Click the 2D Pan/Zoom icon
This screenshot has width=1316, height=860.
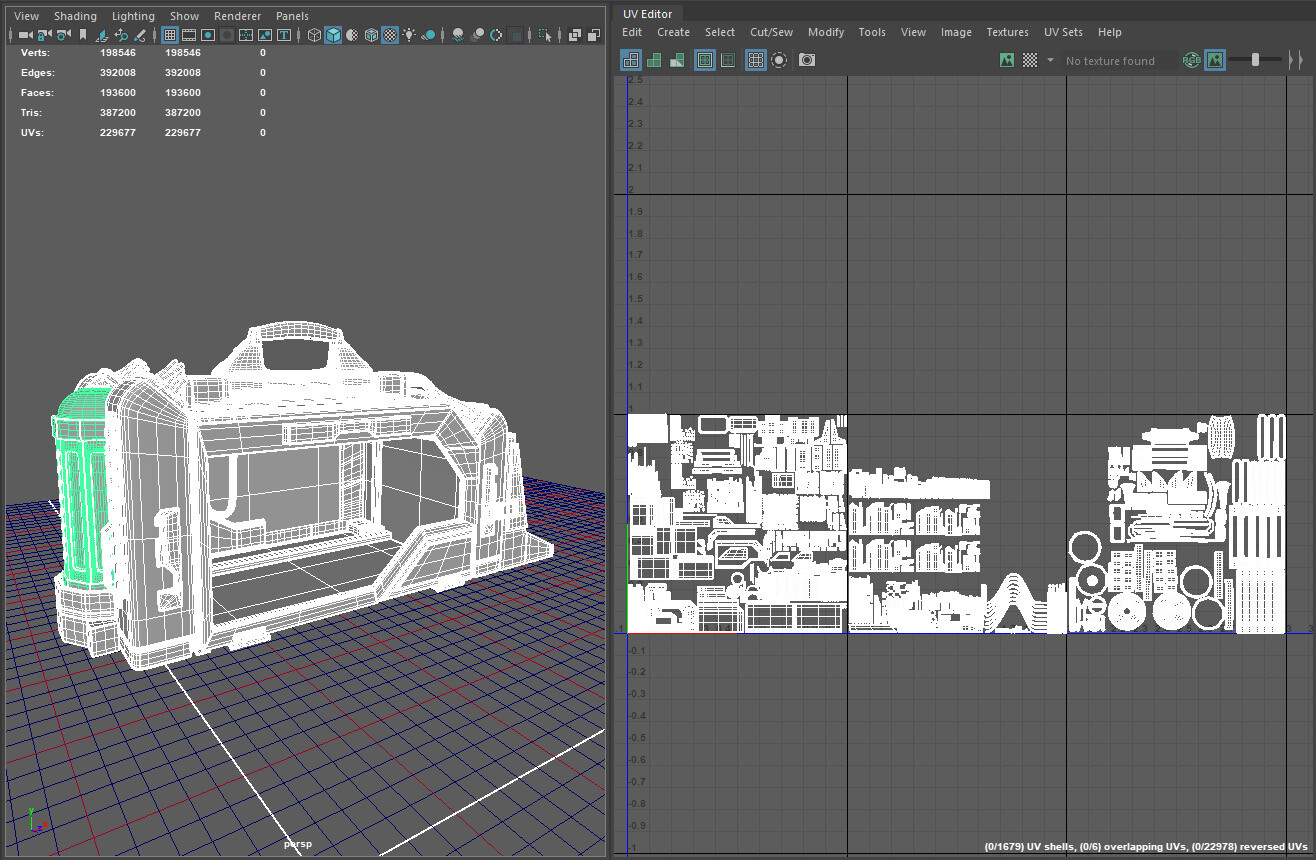pyautogui.click(x=121, y=35)
